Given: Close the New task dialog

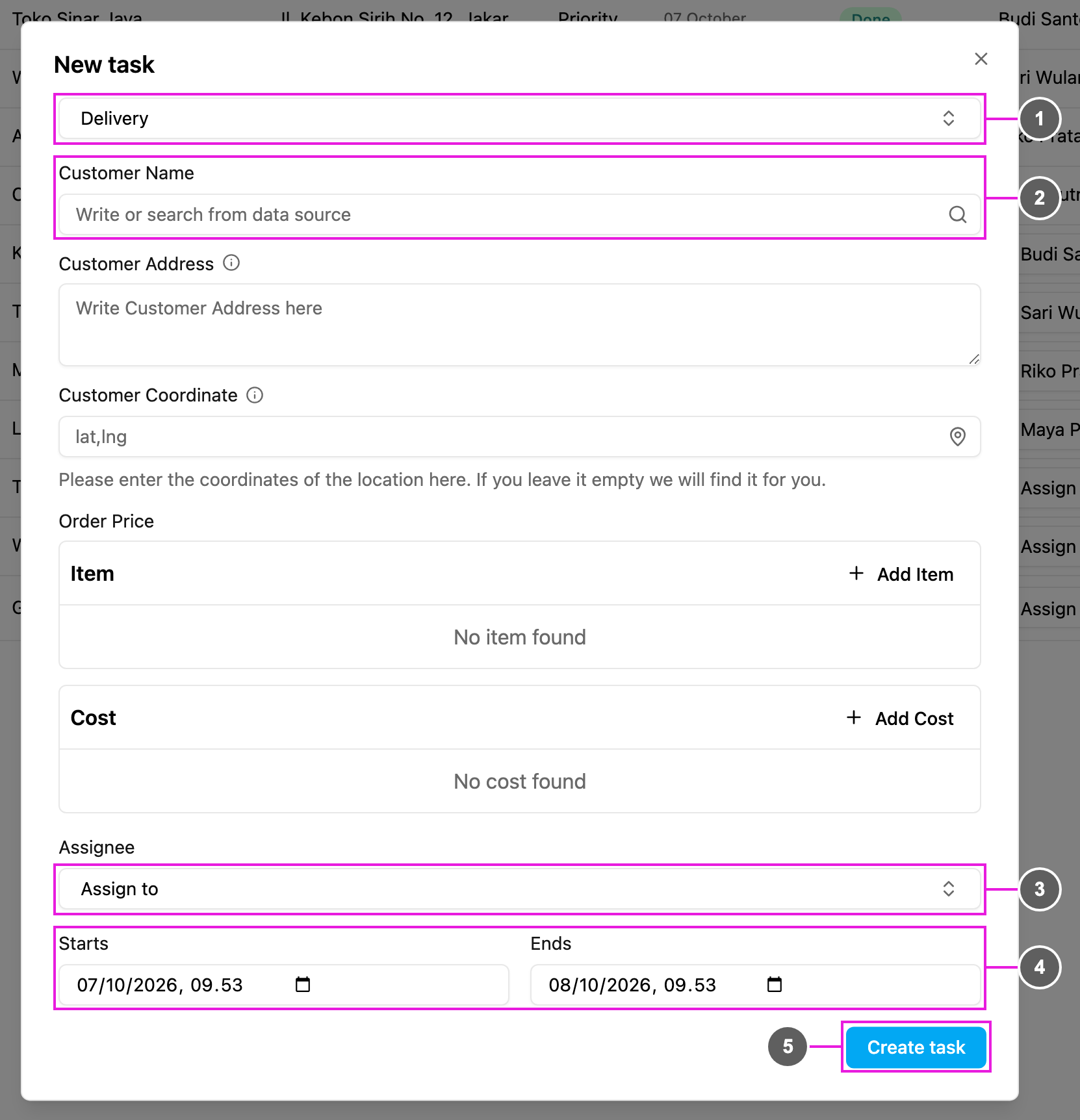Looking at the screenshot, I should (x=981, y=59).
